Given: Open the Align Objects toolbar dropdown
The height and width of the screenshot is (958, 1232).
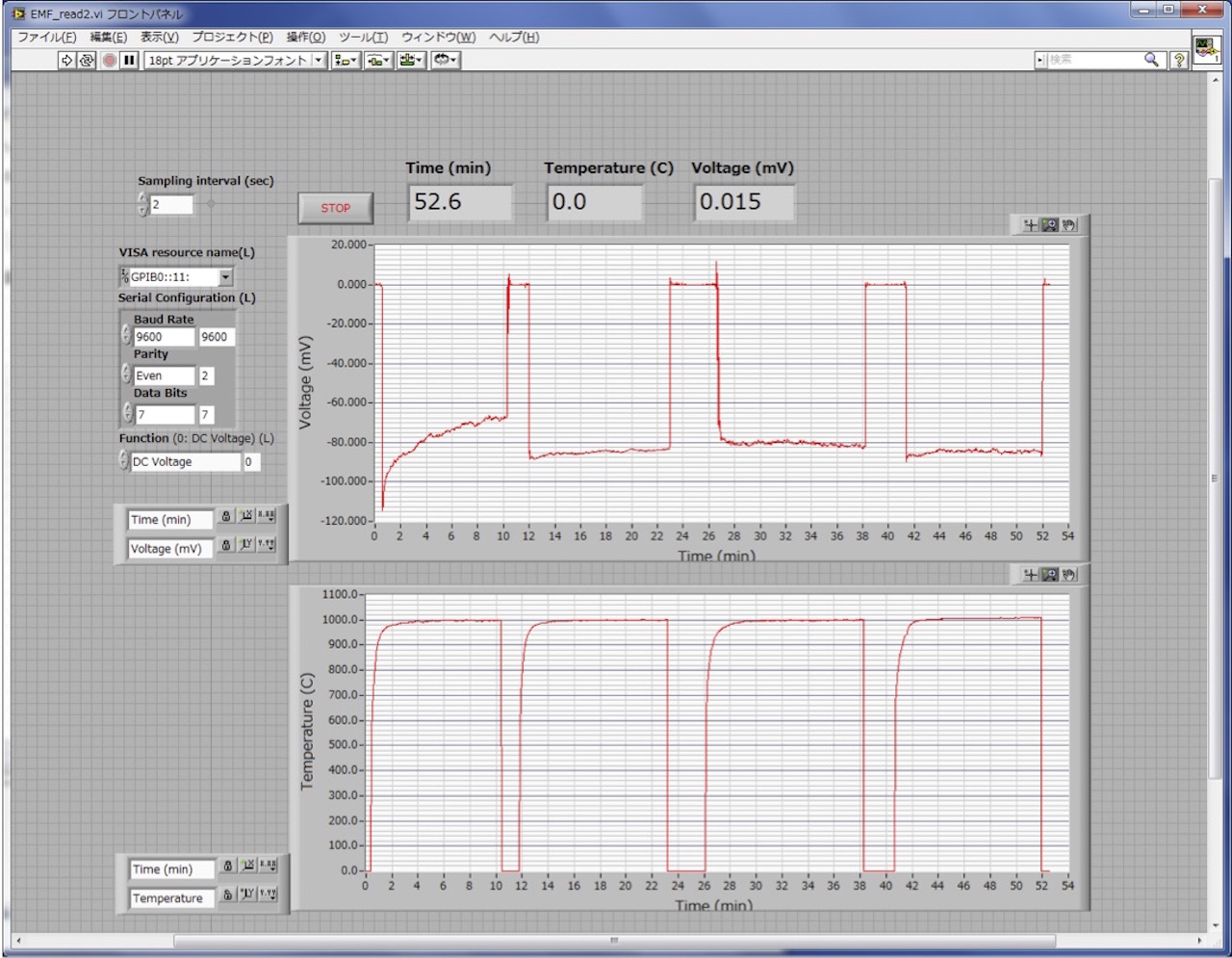Looking at the screenshot, I should pos(345,60).
